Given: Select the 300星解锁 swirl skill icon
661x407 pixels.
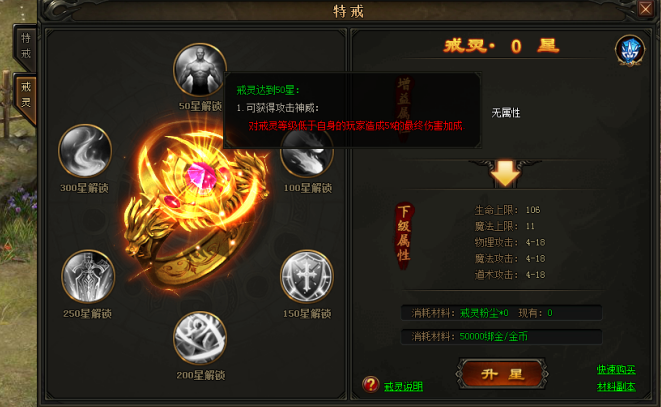Looking at the screenshot, I should 85,151.
